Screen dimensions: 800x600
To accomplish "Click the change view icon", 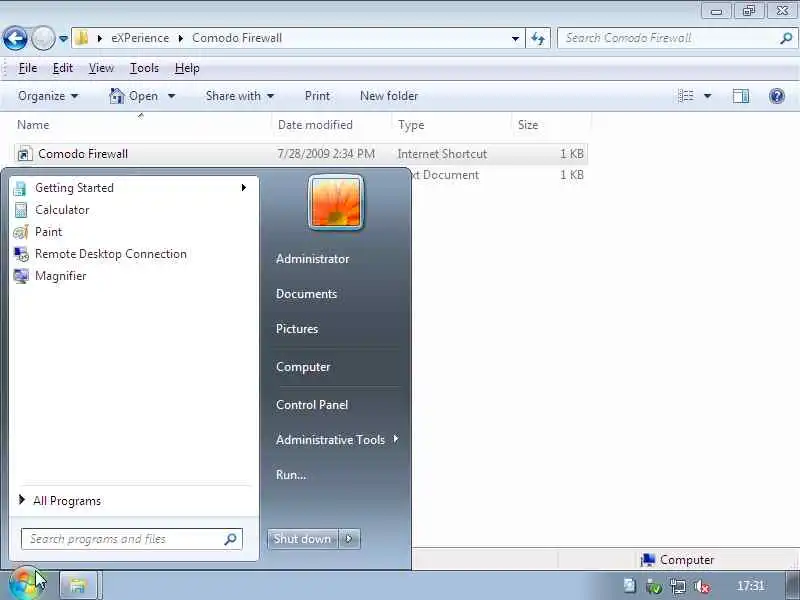I will pyautogui.click(x=686, y=96).
